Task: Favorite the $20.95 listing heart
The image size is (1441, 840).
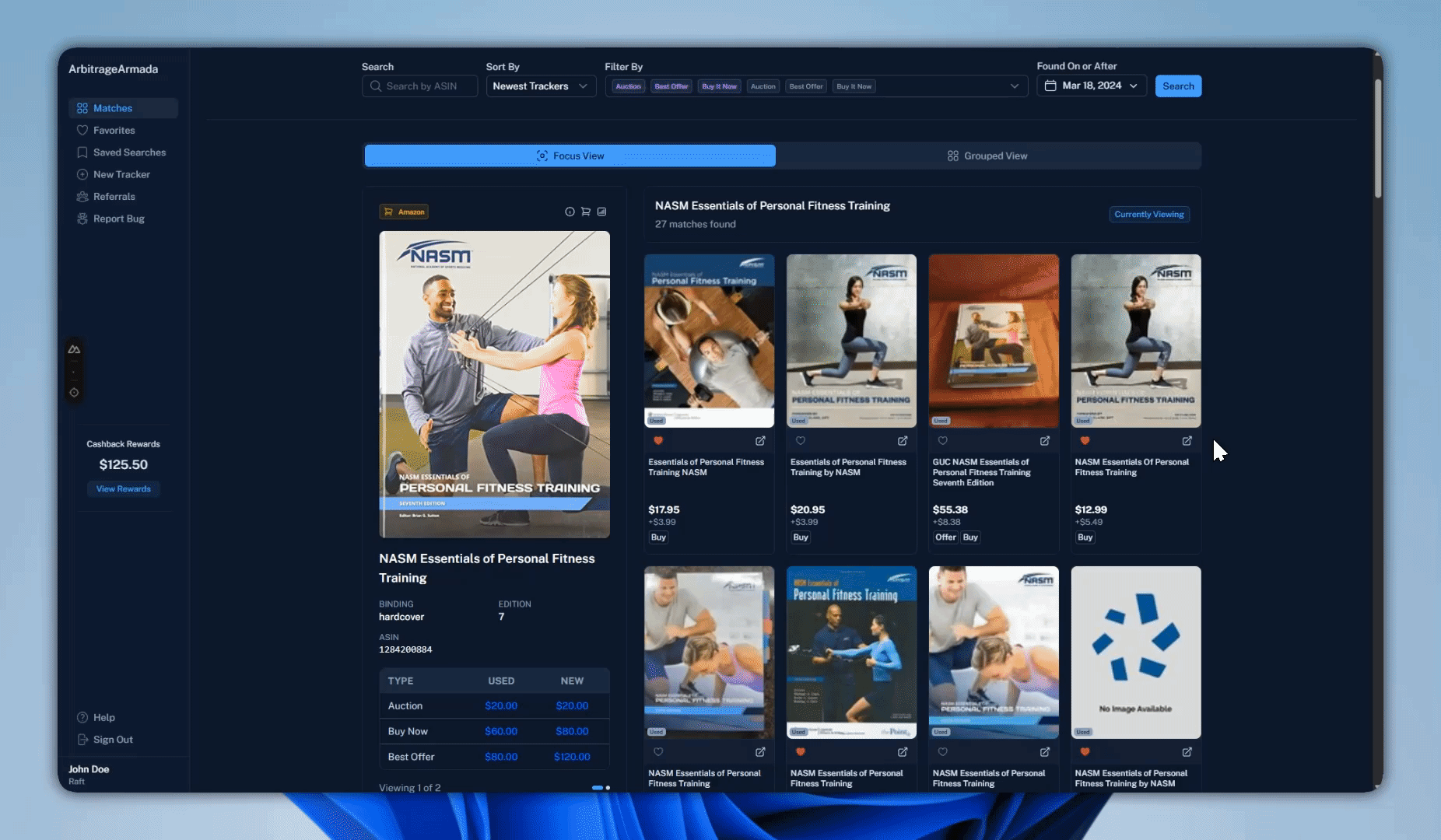Action: click(x=800, y=441)
